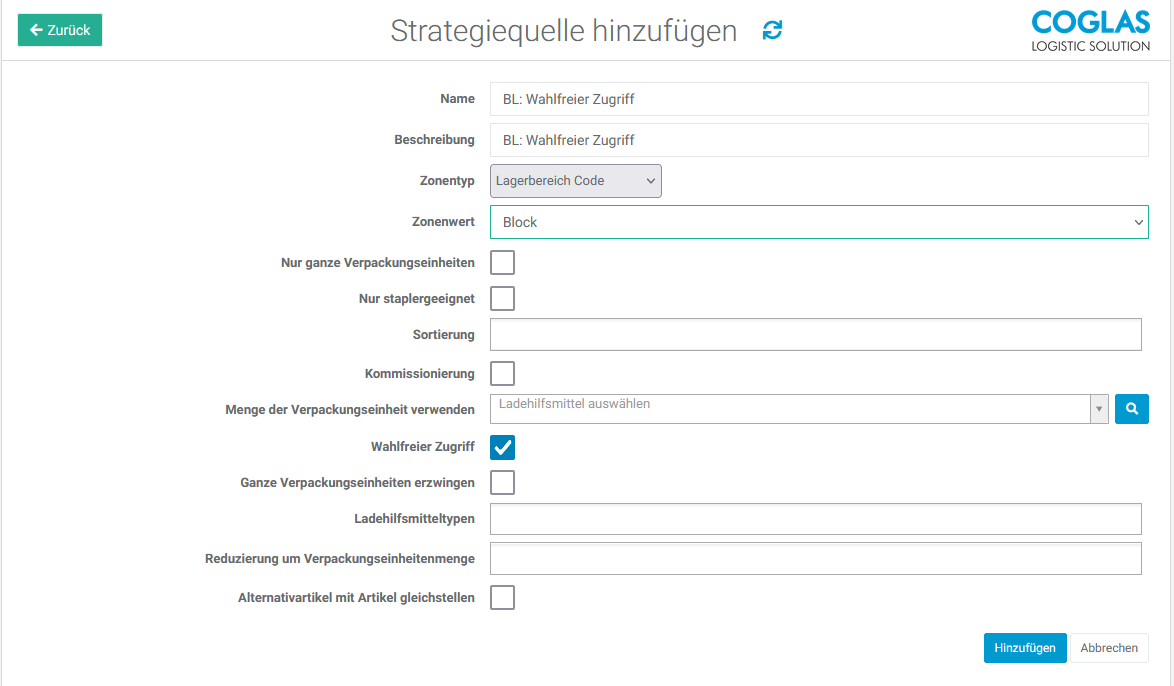The width and height of the screenshot is (1174, 686).
Task: Click the refresh icon beside the title
Action: pos(772,31)
